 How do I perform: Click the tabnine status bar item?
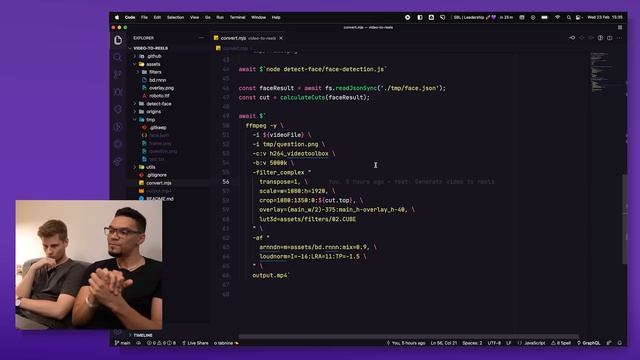click(x=226, y=343)
